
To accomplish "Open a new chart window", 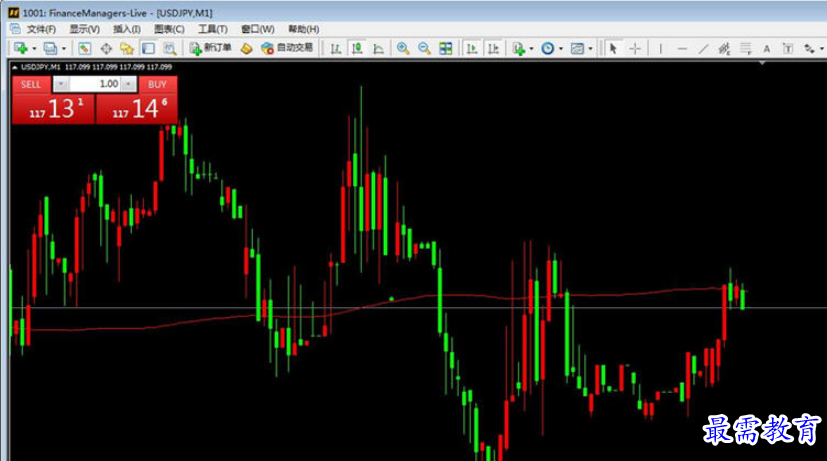I will pyautogui.click(x=21, y=49).
